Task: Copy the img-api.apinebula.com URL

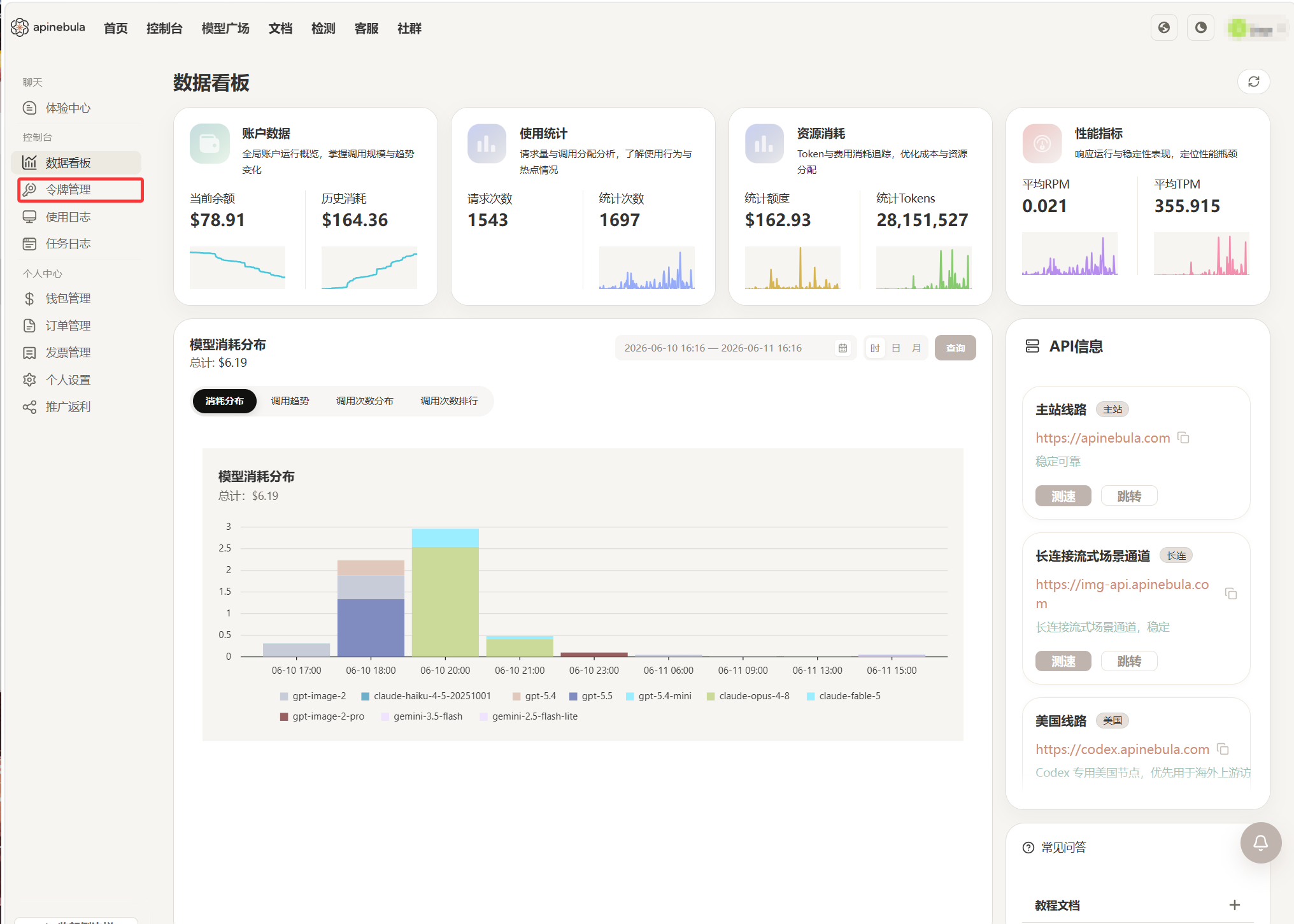Action: (x=1231, y=593)
